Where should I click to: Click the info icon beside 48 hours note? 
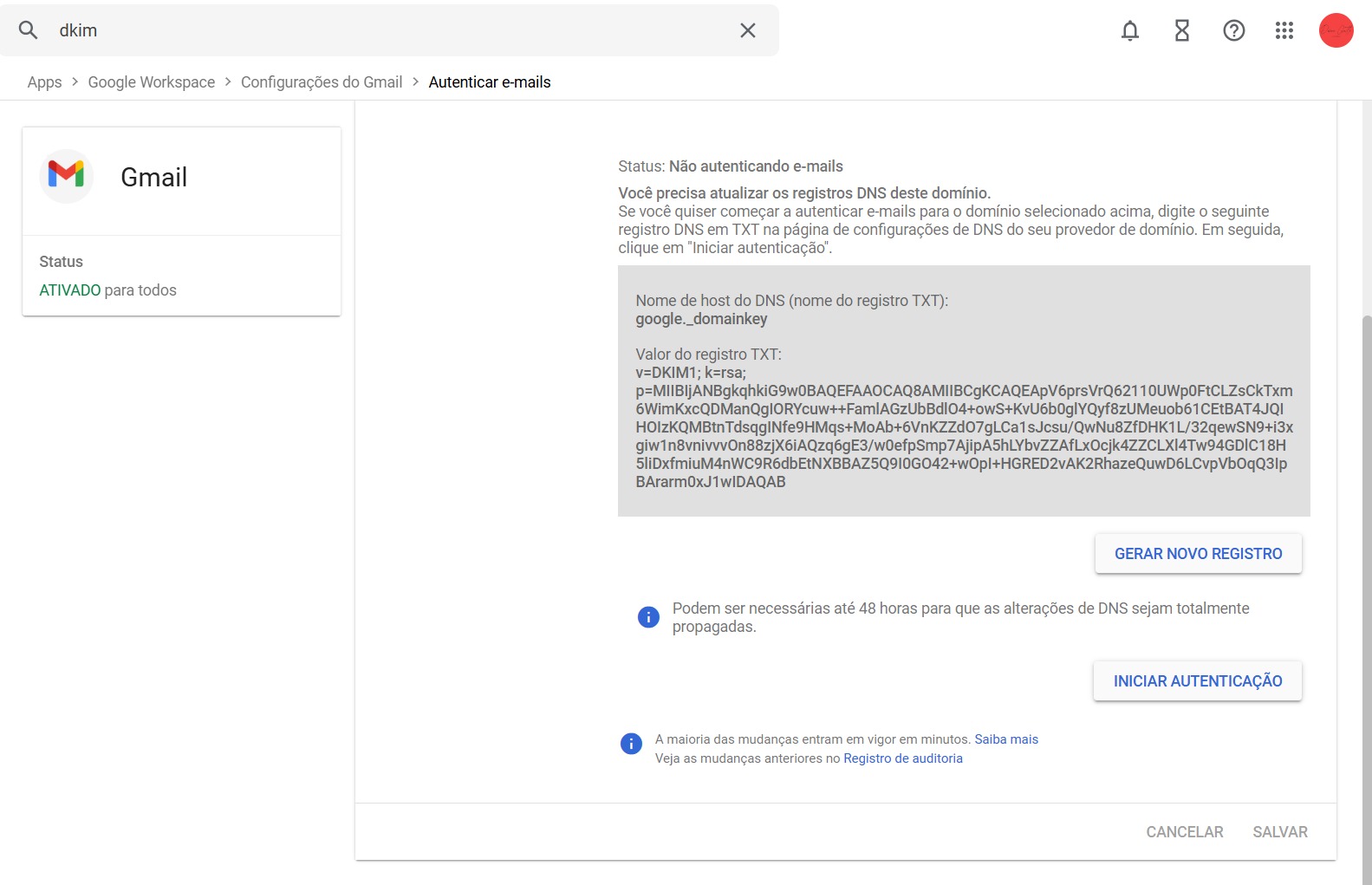(648, 617)
